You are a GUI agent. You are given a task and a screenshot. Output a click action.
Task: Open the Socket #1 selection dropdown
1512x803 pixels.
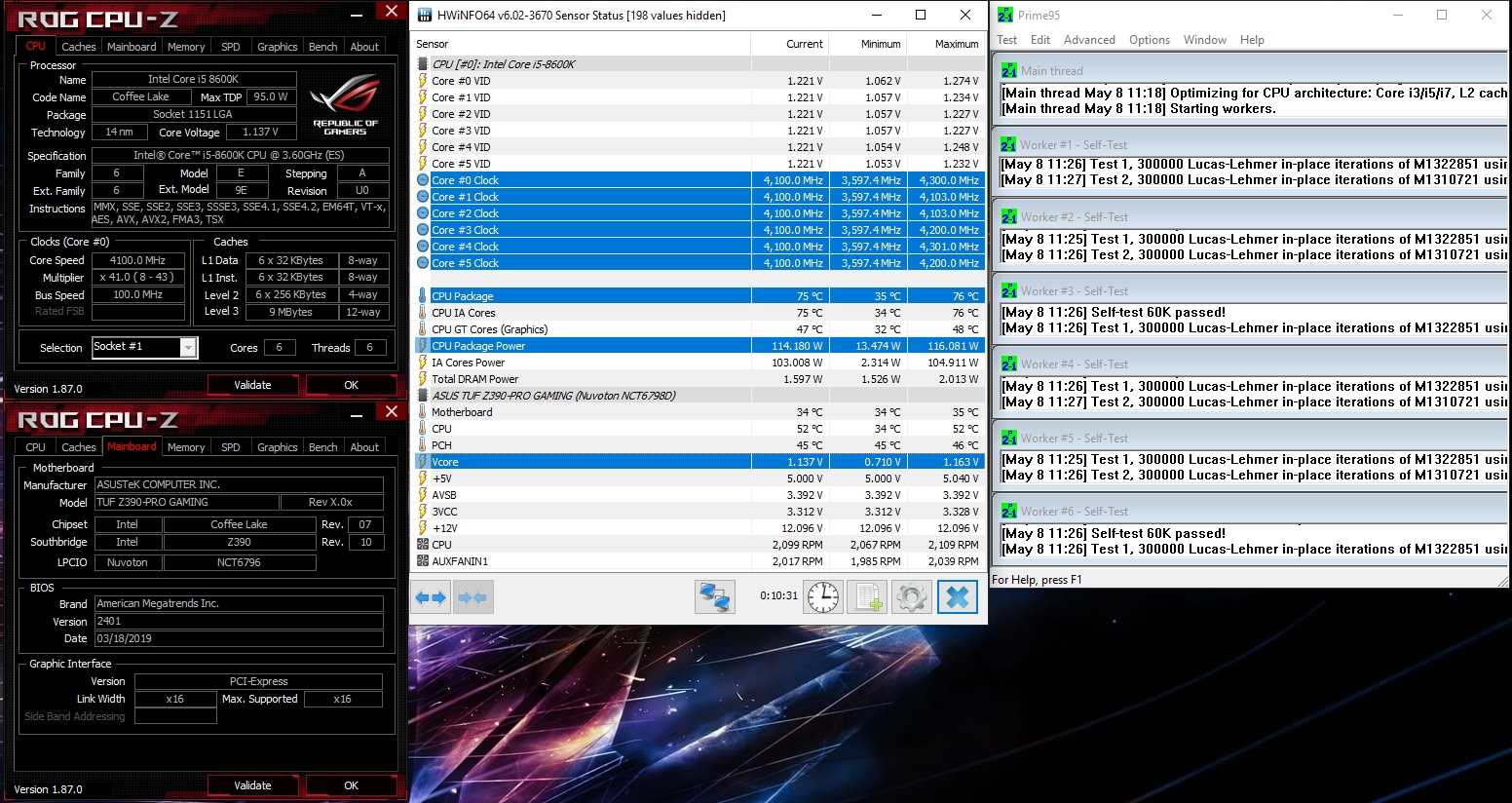click(x=188, y=348)
